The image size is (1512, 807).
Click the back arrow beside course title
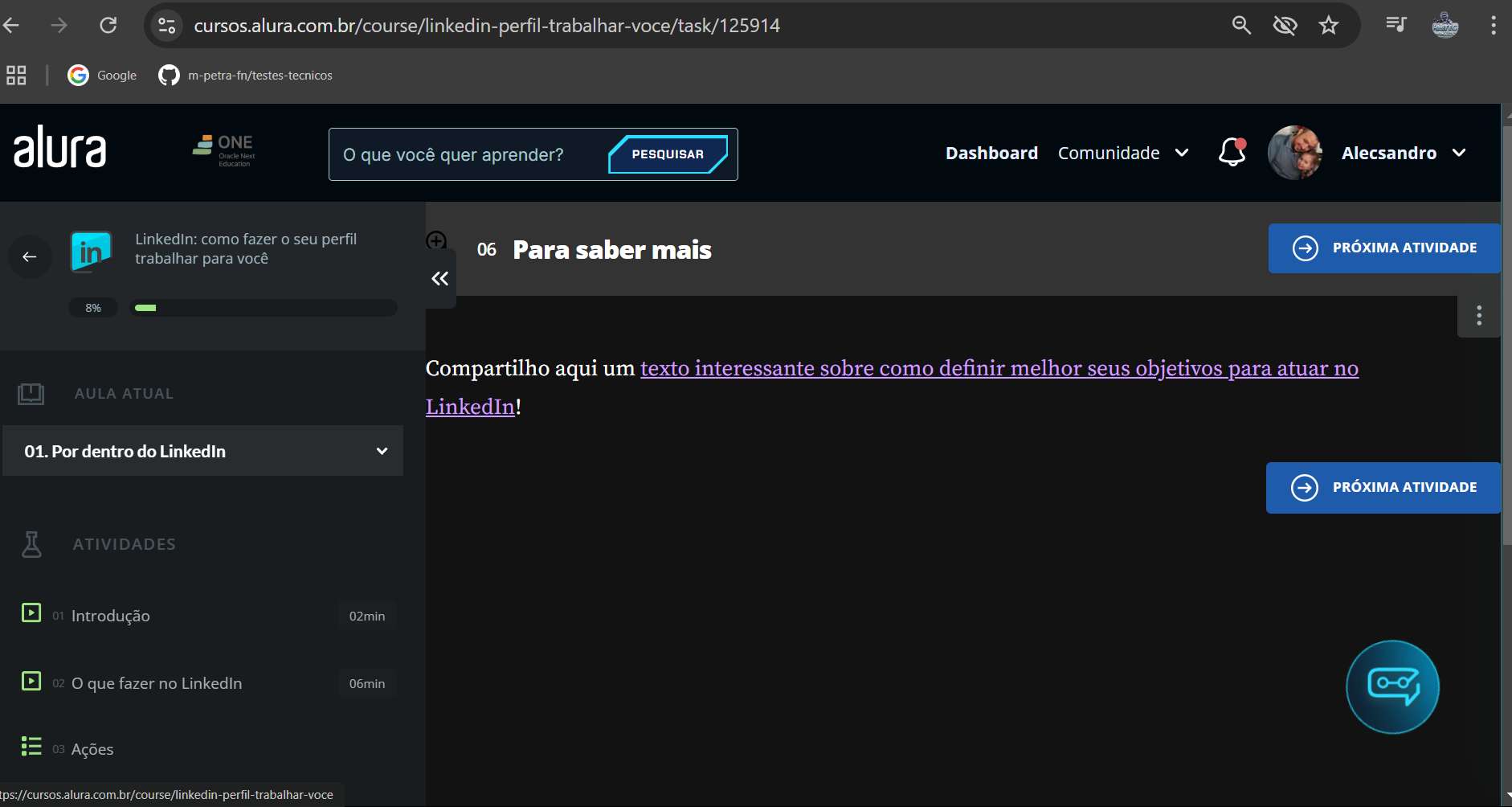tap(30, 256)
